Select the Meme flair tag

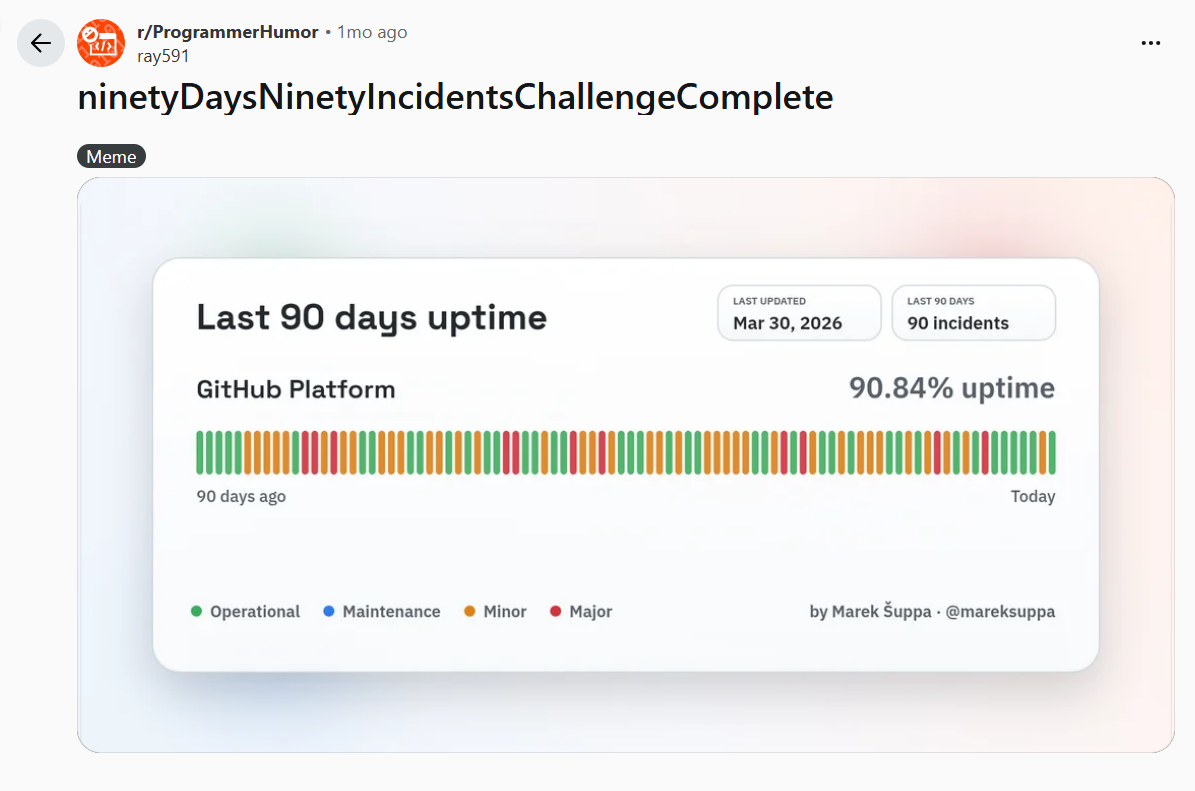111,156
